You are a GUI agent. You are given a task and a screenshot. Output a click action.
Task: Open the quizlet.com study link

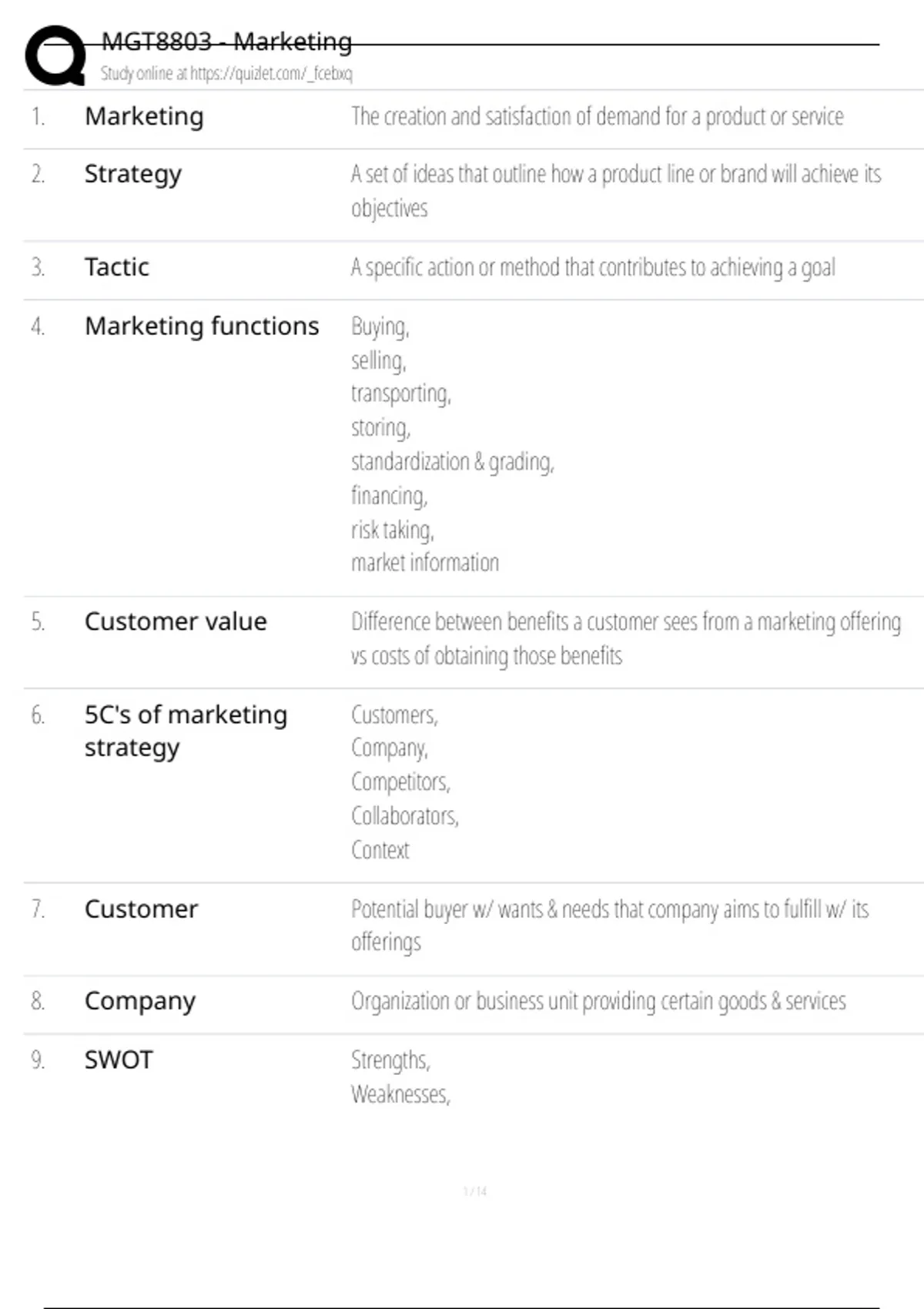pos(226,74)
